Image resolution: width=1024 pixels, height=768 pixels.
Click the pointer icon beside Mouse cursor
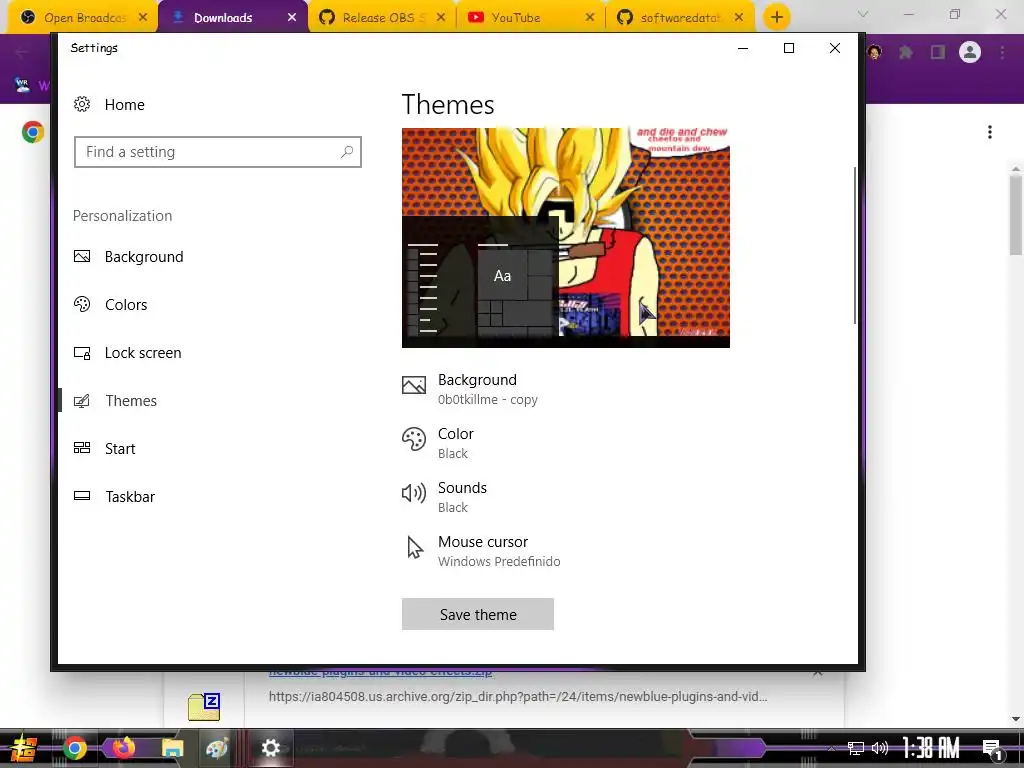[x=415, y=547]
